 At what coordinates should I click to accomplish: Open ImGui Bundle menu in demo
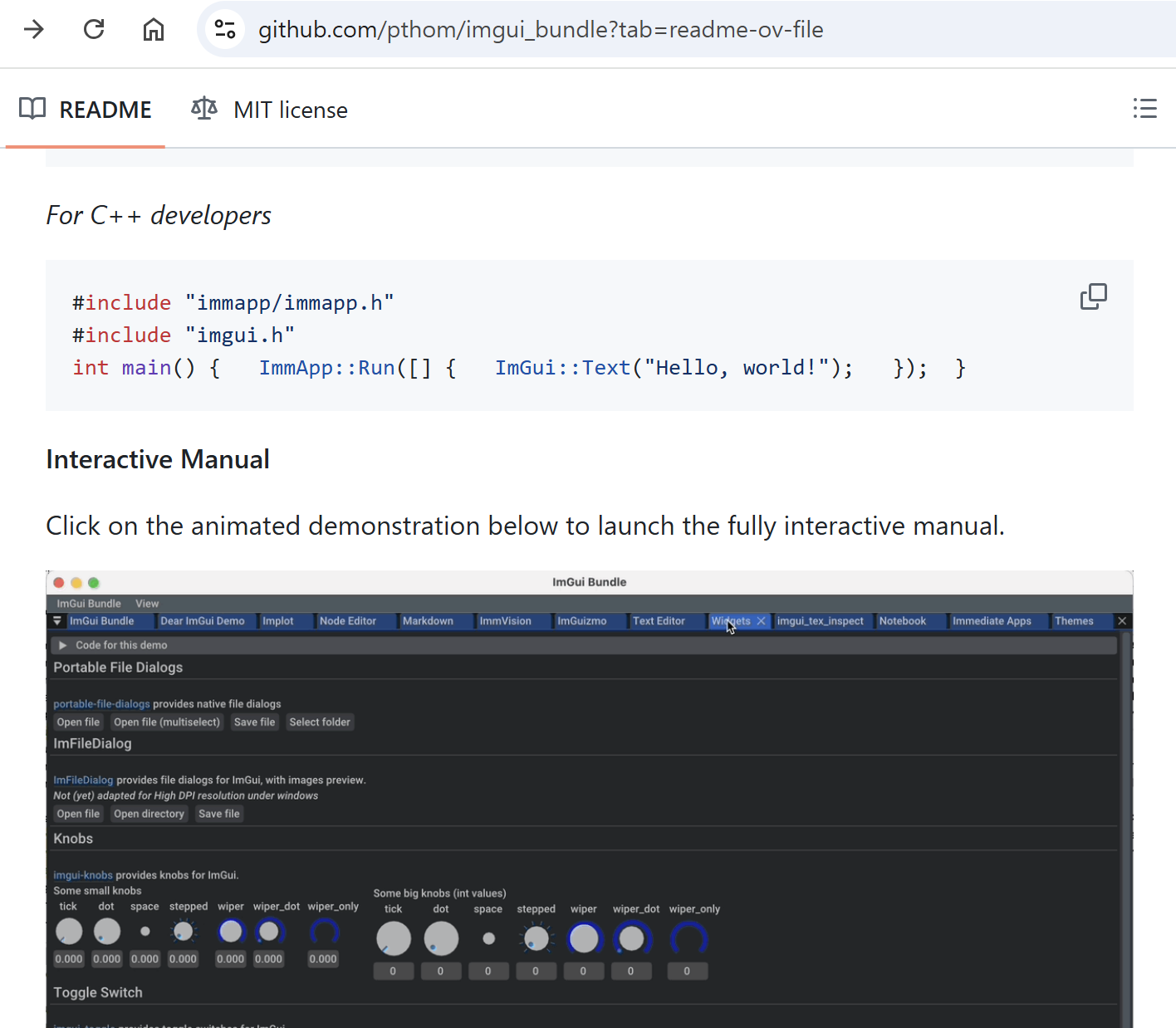[x=89, y=604]
